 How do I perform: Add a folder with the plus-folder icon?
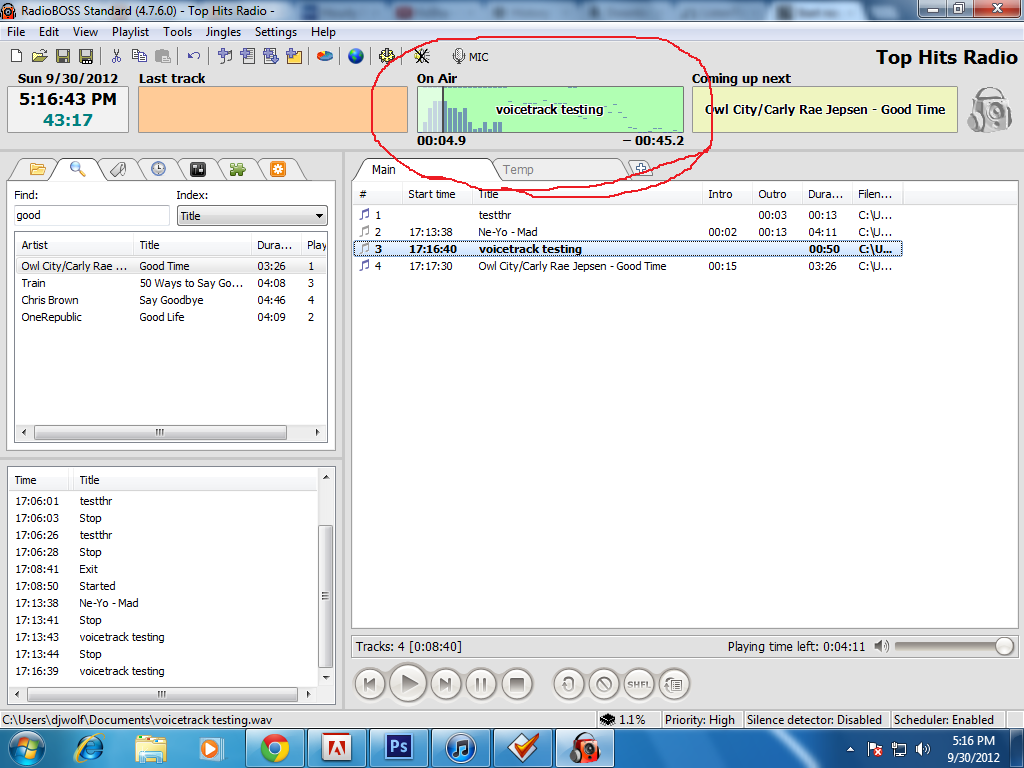pos(294,56)
